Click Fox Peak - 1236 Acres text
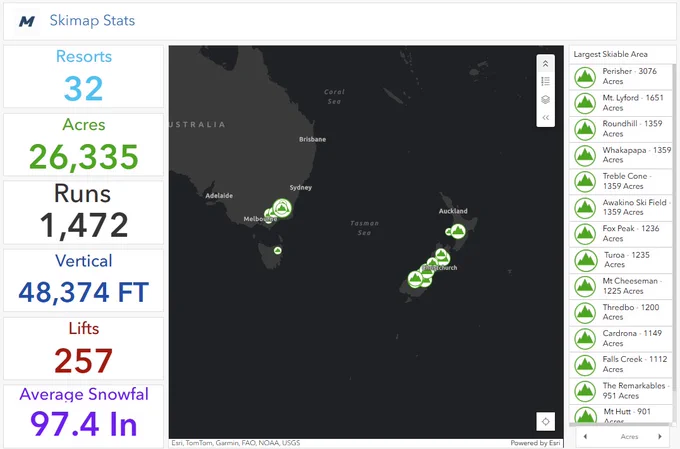 (x=631, y=233)
